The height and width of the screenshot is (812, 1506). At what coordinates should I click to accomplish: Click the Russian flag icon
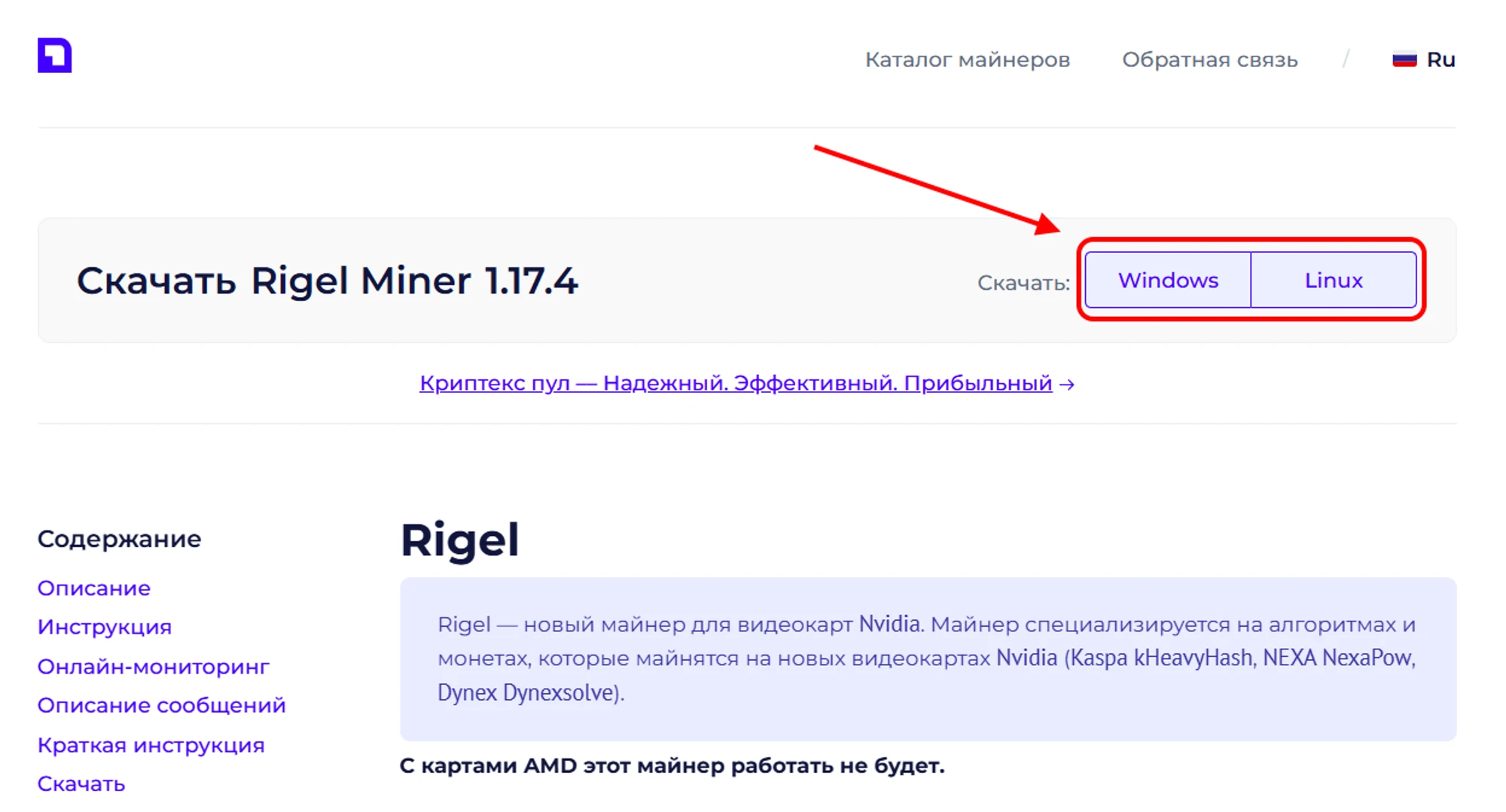1404,59
